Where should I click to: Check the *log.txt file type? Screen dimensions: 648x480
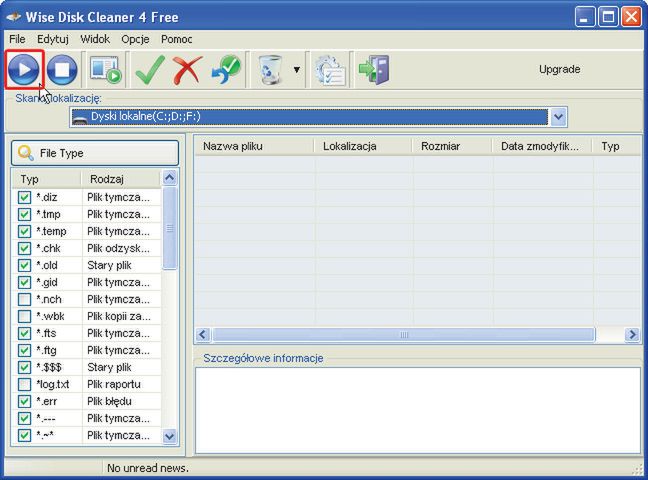pos(24,384)
